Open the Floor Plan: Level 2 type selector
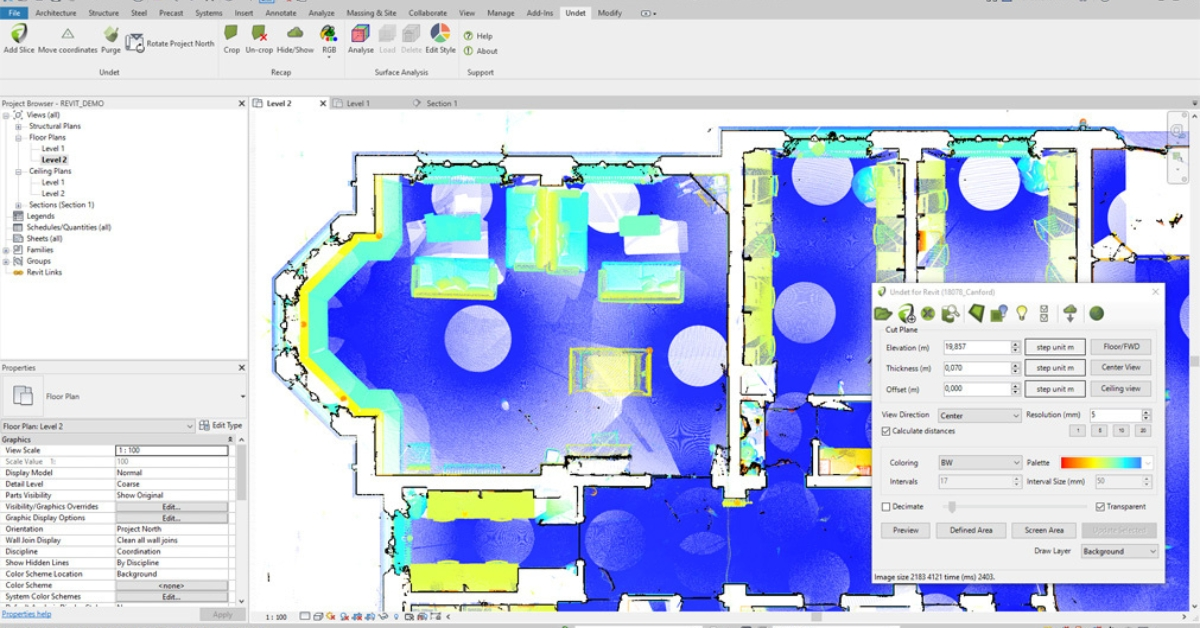1200x628 pixels. coord(98,426)
